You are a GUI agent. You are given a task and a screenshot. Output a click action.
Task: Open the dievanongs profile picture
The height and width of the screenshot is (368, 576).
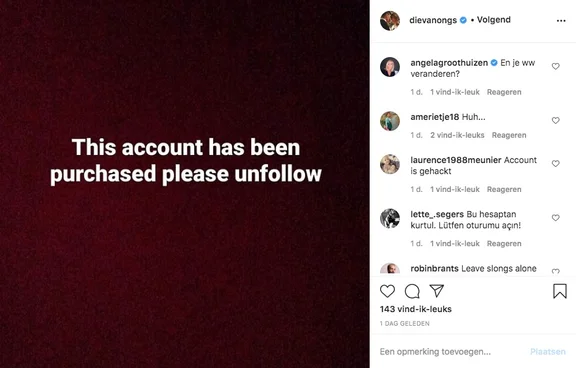point(390,21)
